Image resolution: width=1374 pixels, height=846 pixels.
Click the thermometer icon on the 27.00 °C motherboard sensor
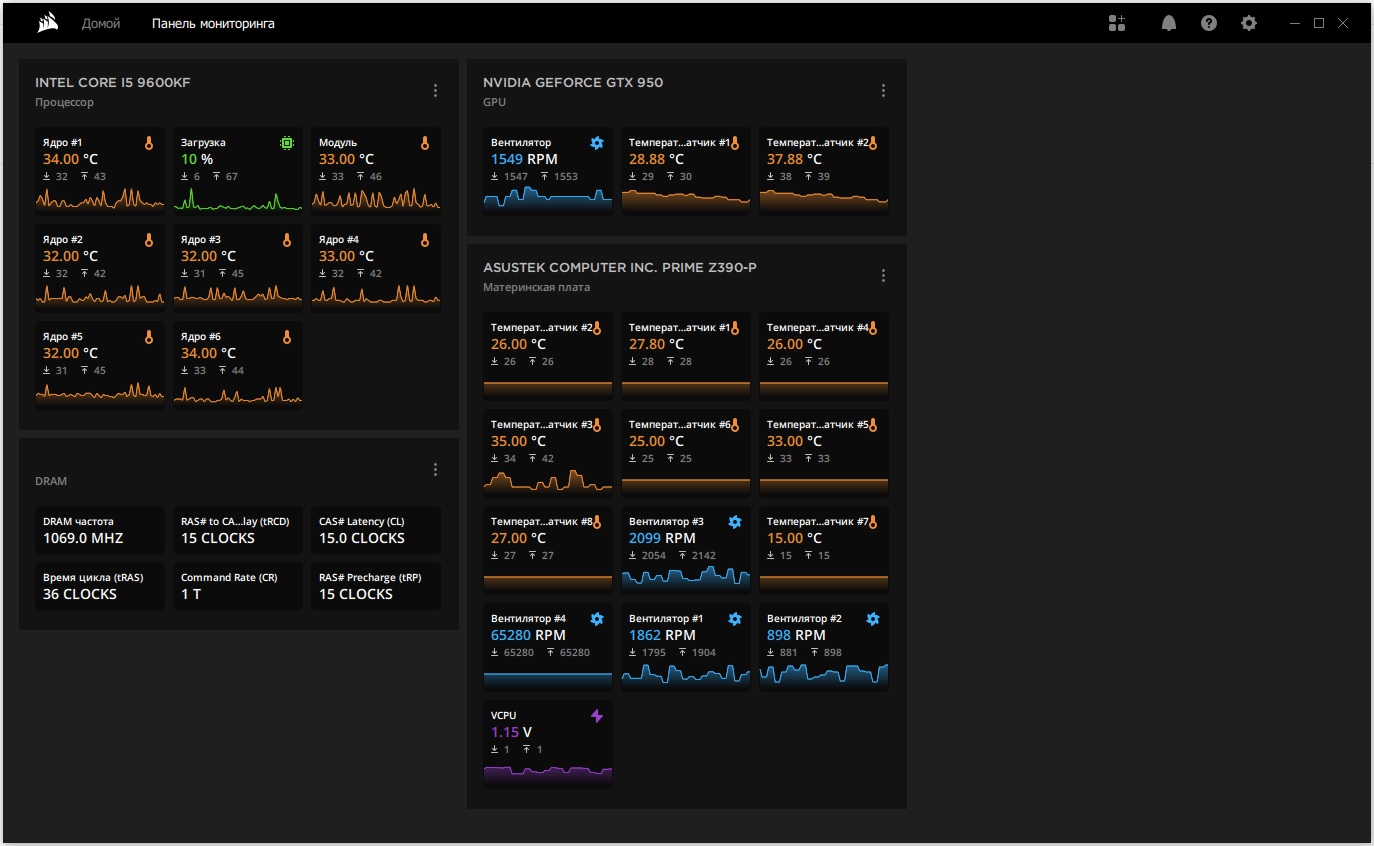(597, 522)
